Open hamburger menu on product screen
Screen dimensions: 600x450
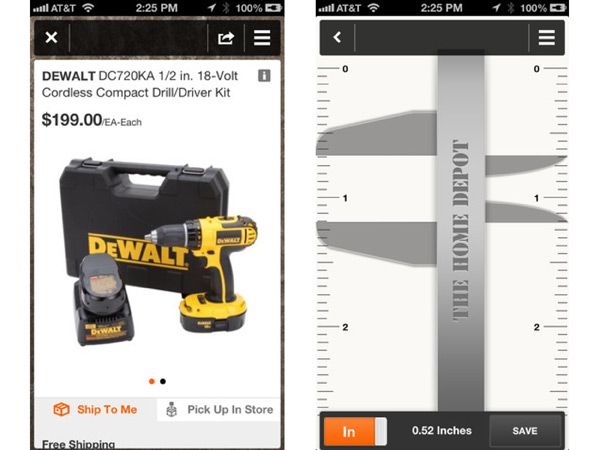pyautogui.click(x=262, y=38)
